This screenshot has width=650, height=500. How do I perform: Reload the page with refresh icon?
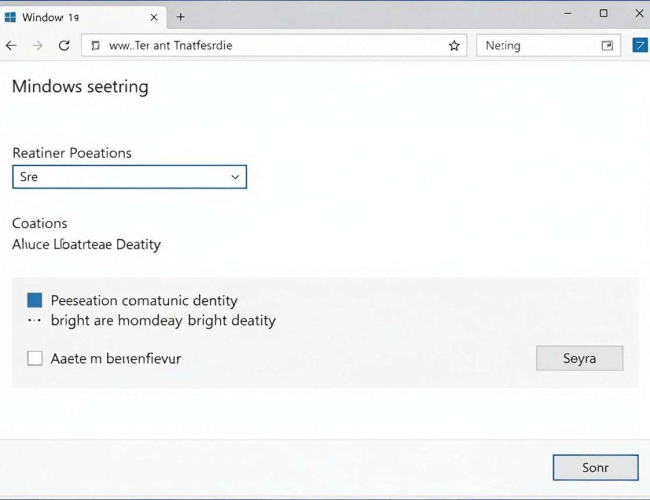tap(64, 46)
